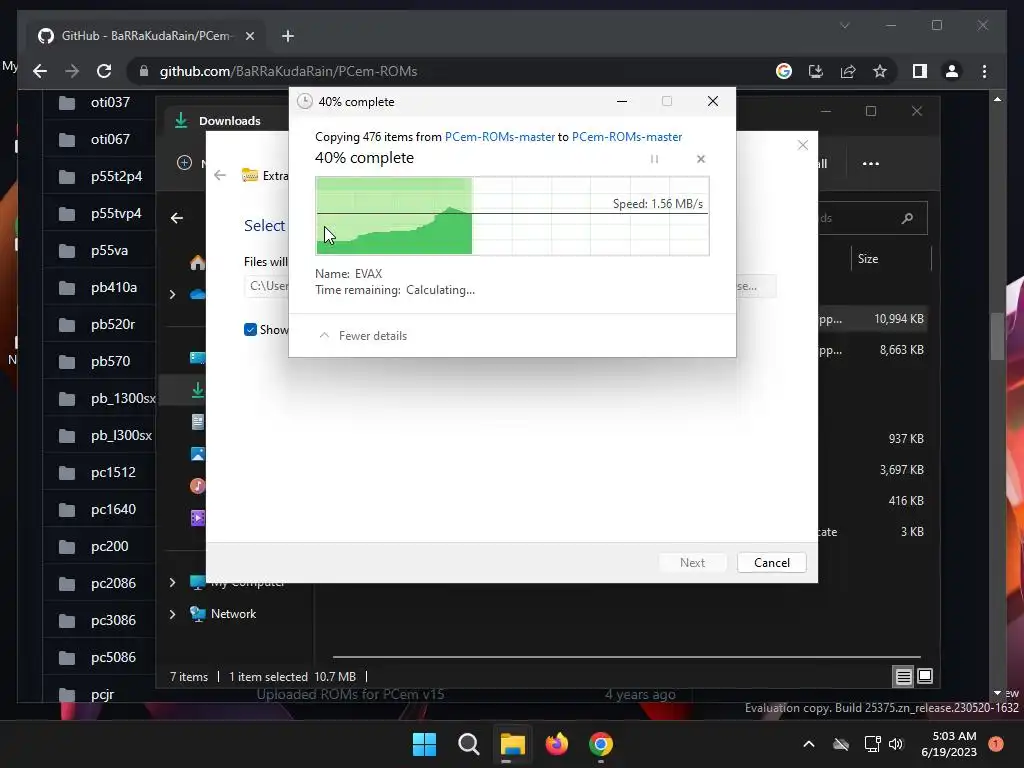Sort by Size column header
The image size is (1024, 768).
tap(868, 259)
